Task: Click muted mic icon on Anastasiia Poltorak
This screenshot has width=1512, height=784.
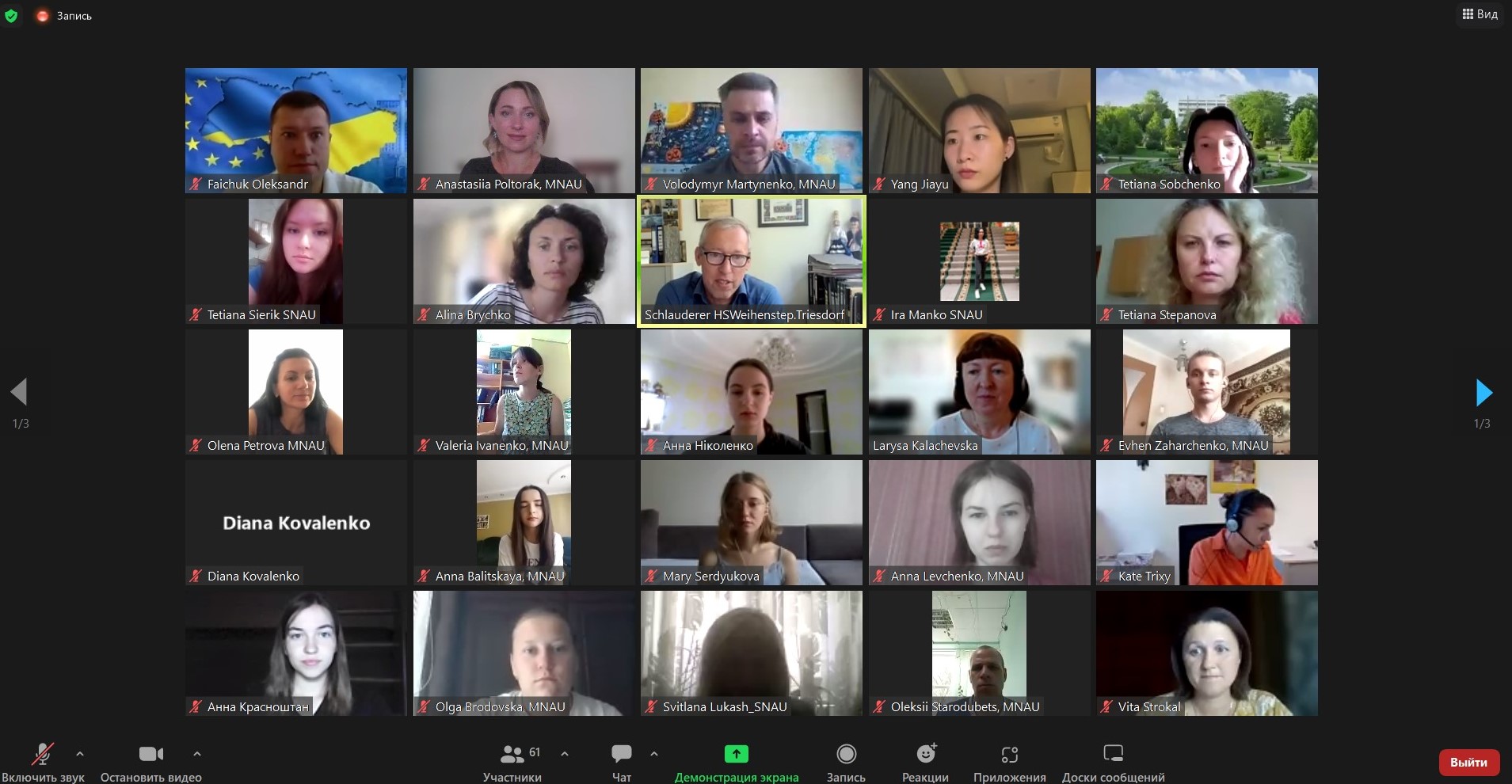Action: [424, 184]
